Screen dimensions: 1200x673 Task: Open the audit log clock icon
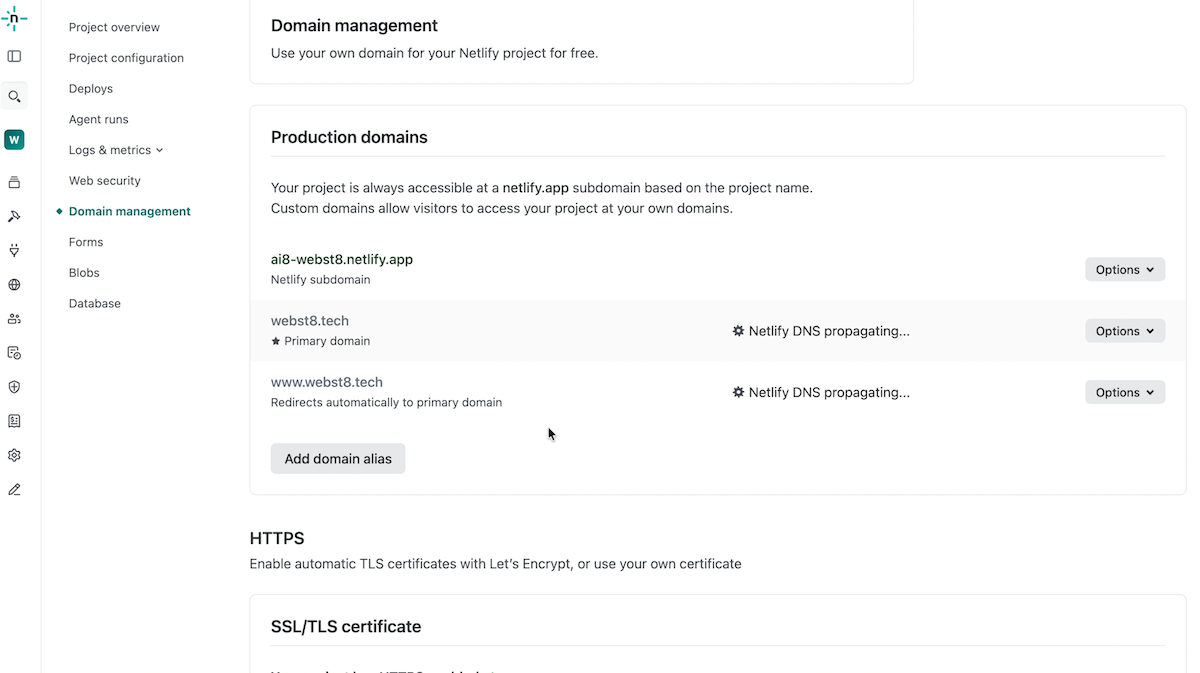(14, 353)
